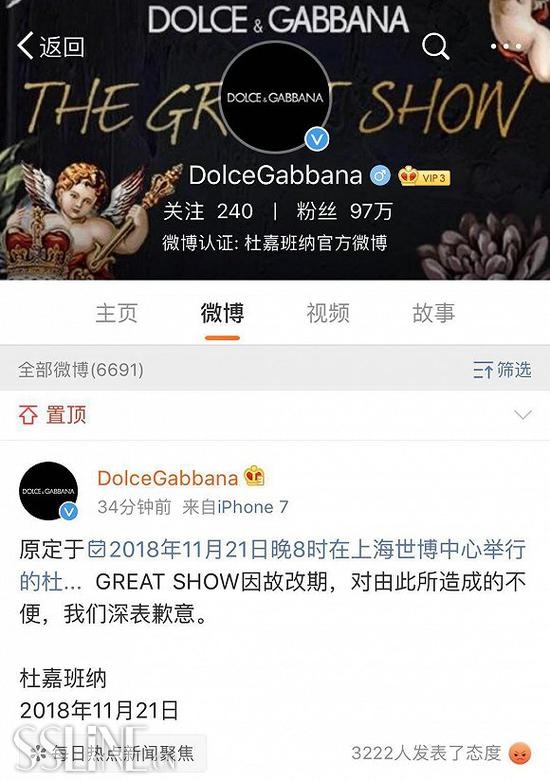Open the large Dolce & Gabbana profile avatar

click(275, 97)
